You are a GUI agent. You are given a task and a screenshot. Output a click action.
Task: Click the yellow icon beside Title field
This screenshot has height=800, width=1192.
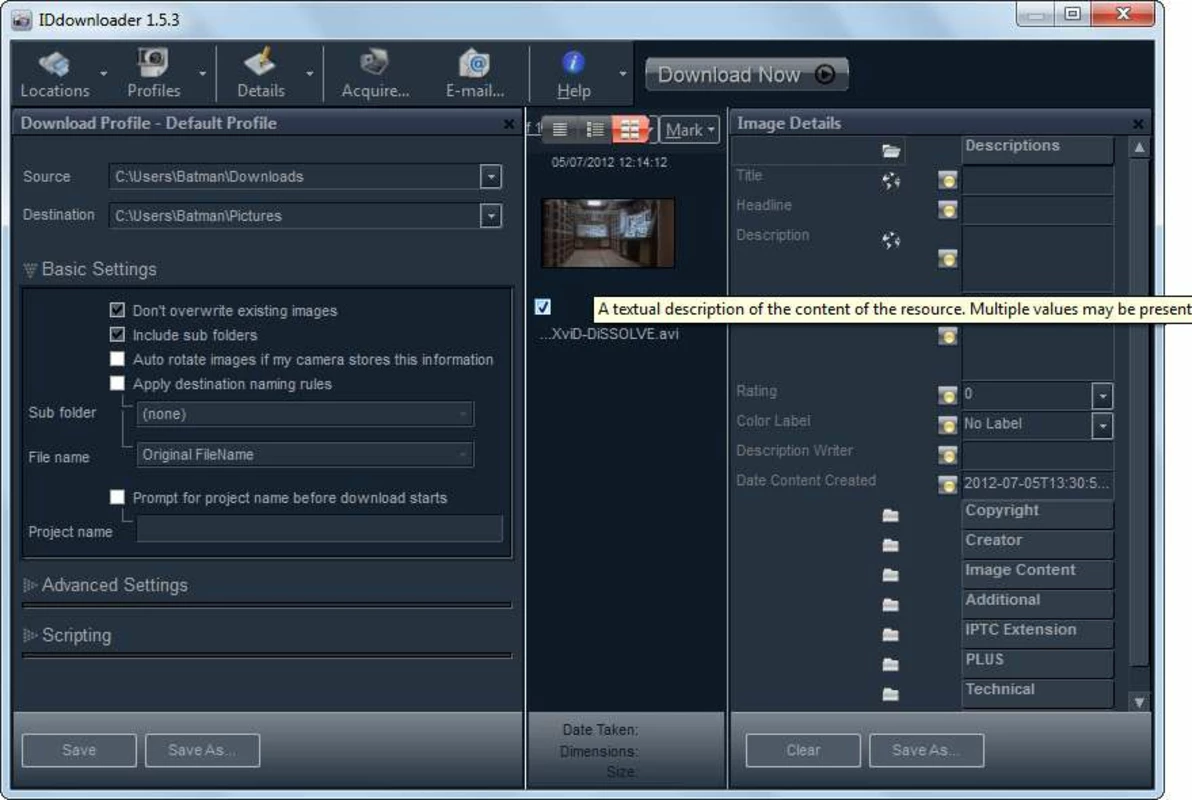tap(947, 180)
